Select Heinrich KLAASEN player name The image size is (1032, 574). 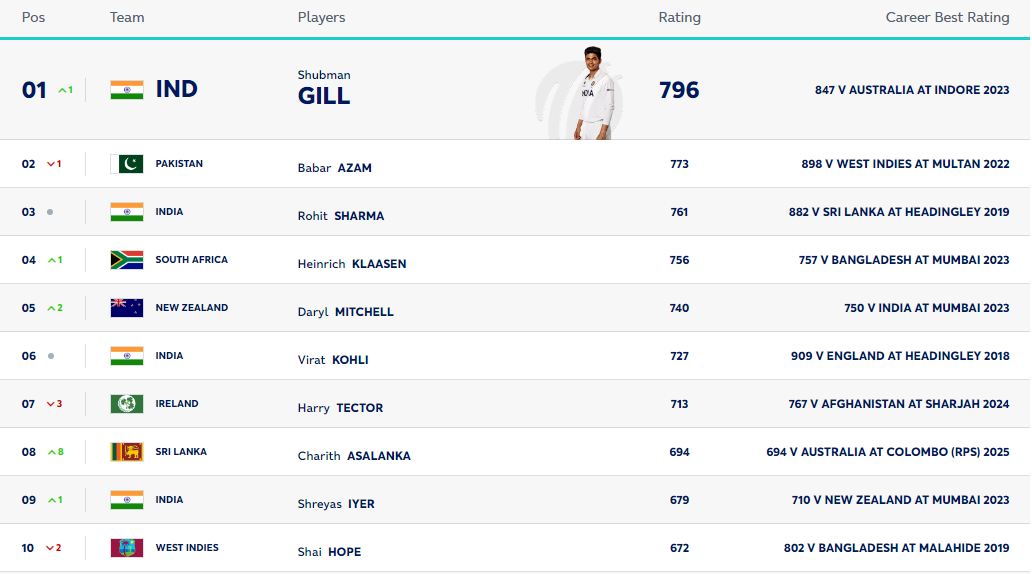click(352, 264)
